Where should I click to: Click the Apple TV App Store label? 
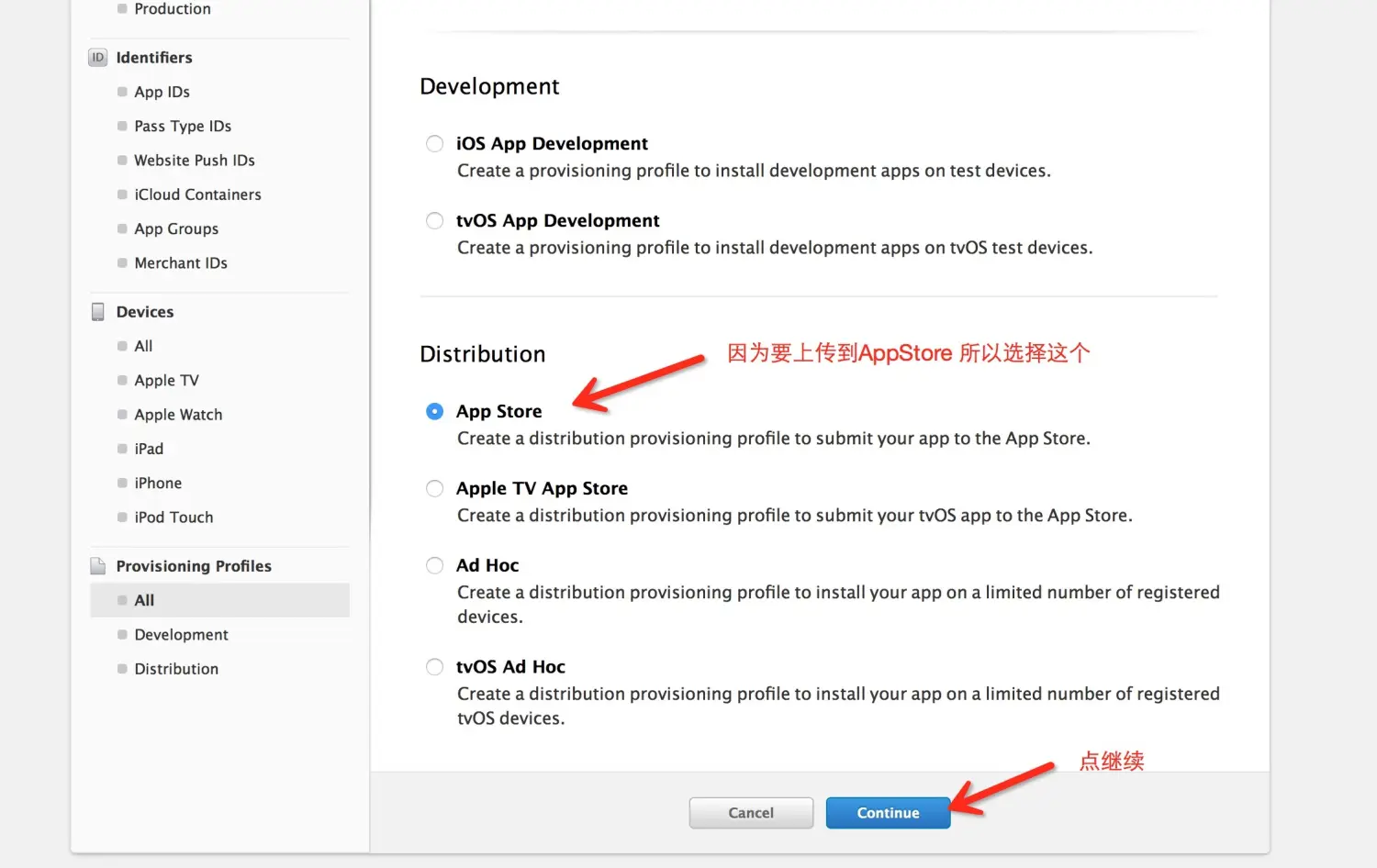pyautogui.click(x=542, y=489)
